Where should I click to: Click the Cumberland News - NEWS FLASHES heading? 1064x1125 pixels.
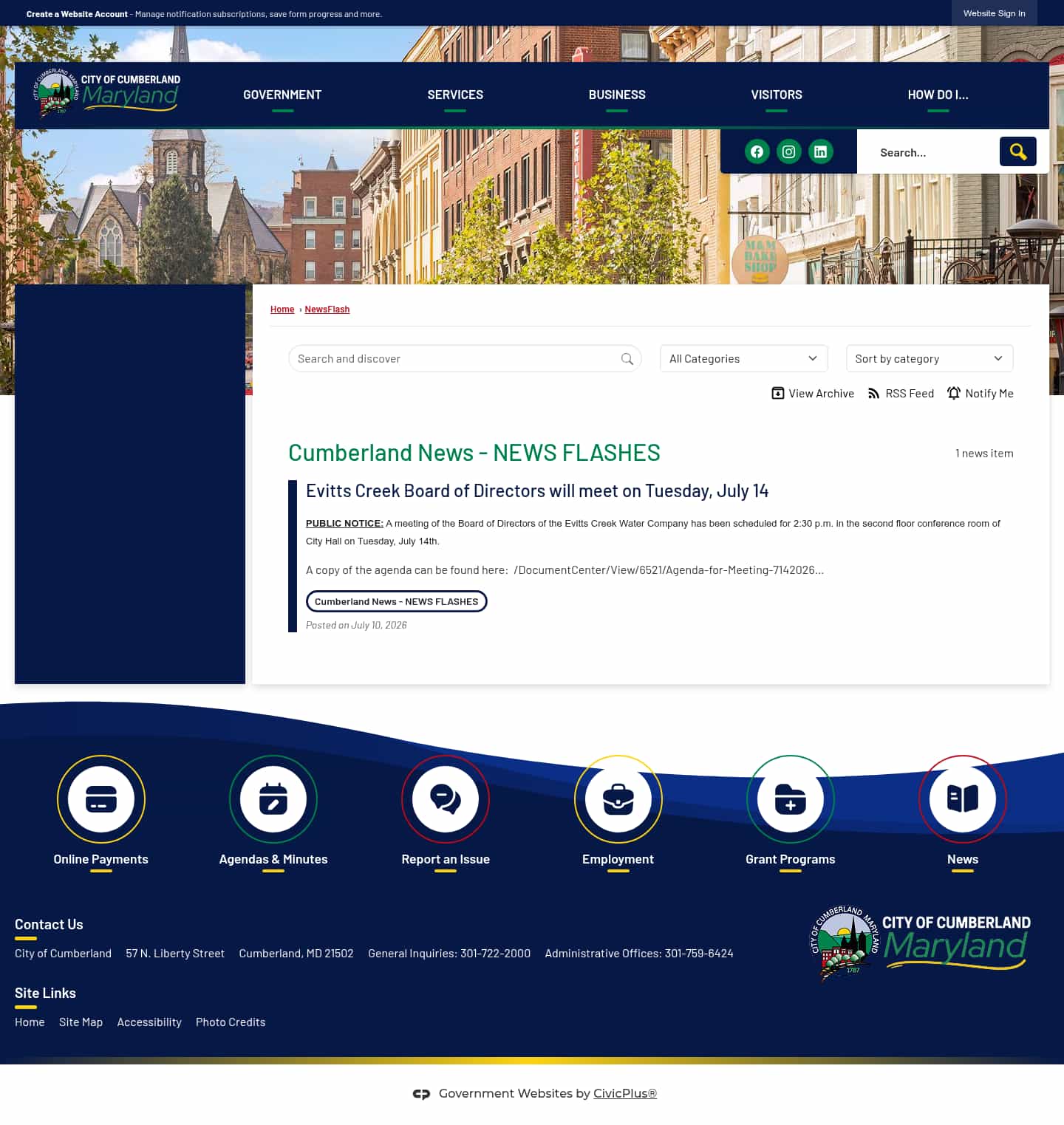tap(474, 453)
